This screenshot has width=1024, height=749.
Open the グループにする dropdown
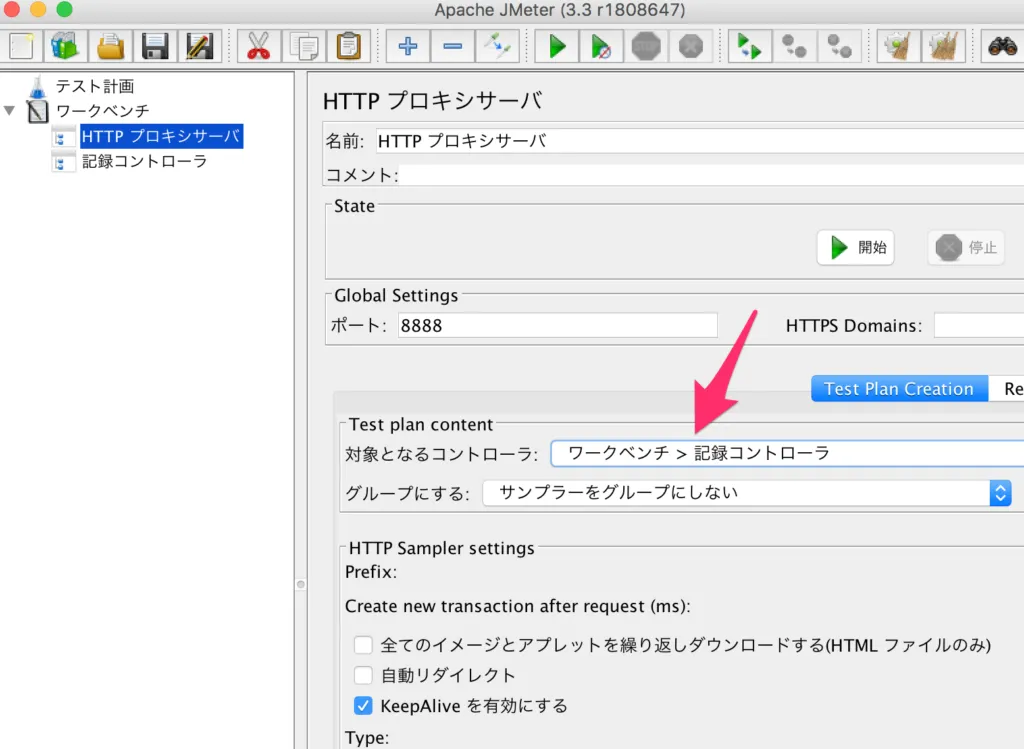(x=747, y=493)
